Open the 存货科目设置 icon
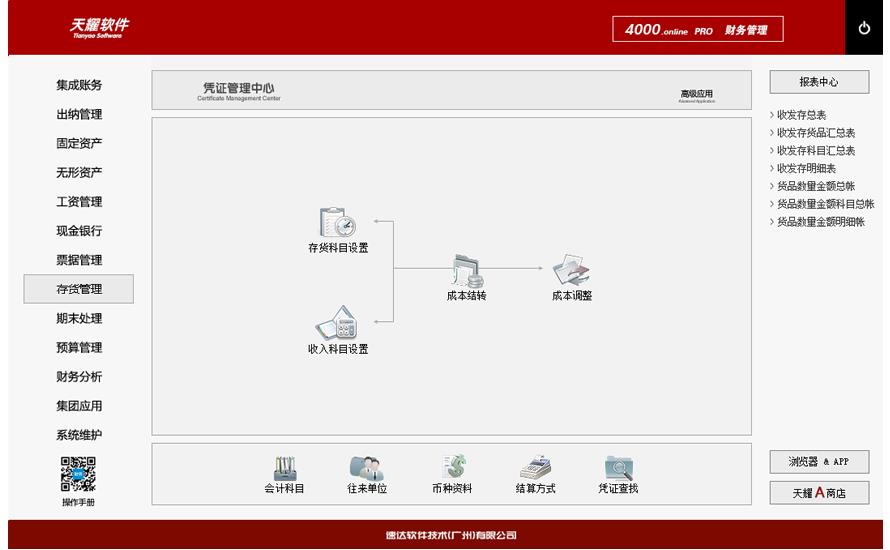The image size is (890, 550). click(x=337, y=223)
